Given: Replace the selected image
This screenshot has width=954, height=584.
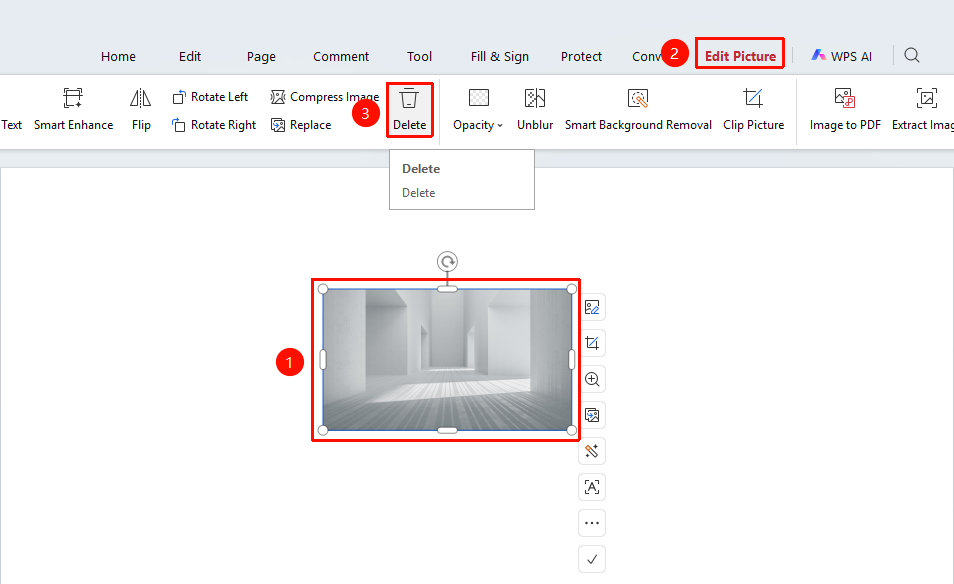Looking at the screenshot, I should [301, 125].
